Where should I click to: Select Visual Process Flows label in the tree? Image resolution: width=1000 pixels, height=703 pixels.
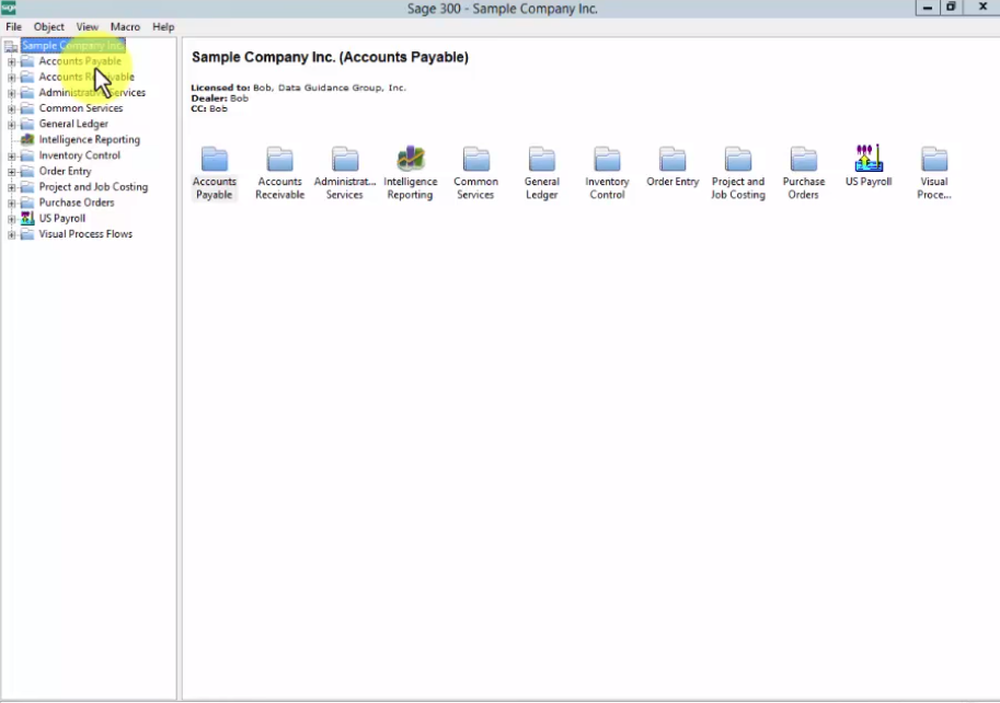[x=85, y=234]
